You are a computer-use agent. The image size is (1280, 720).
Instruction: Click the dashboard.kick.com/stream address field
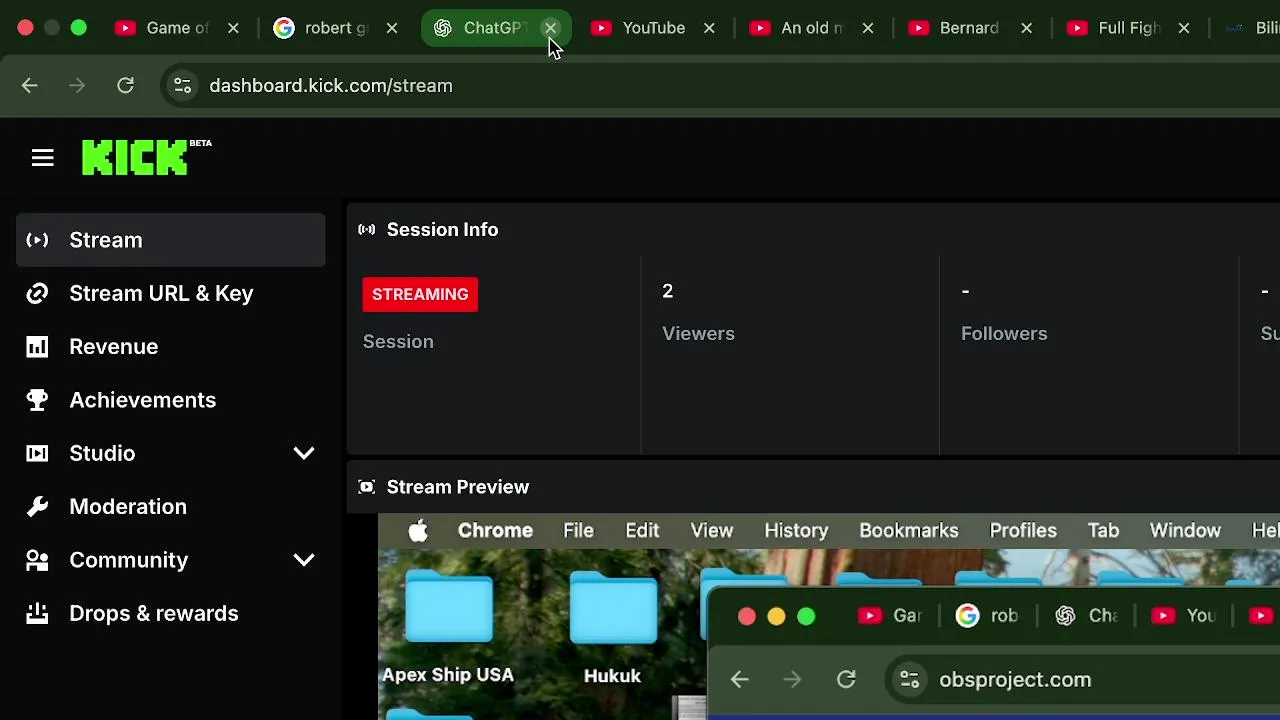coord(330,86)
